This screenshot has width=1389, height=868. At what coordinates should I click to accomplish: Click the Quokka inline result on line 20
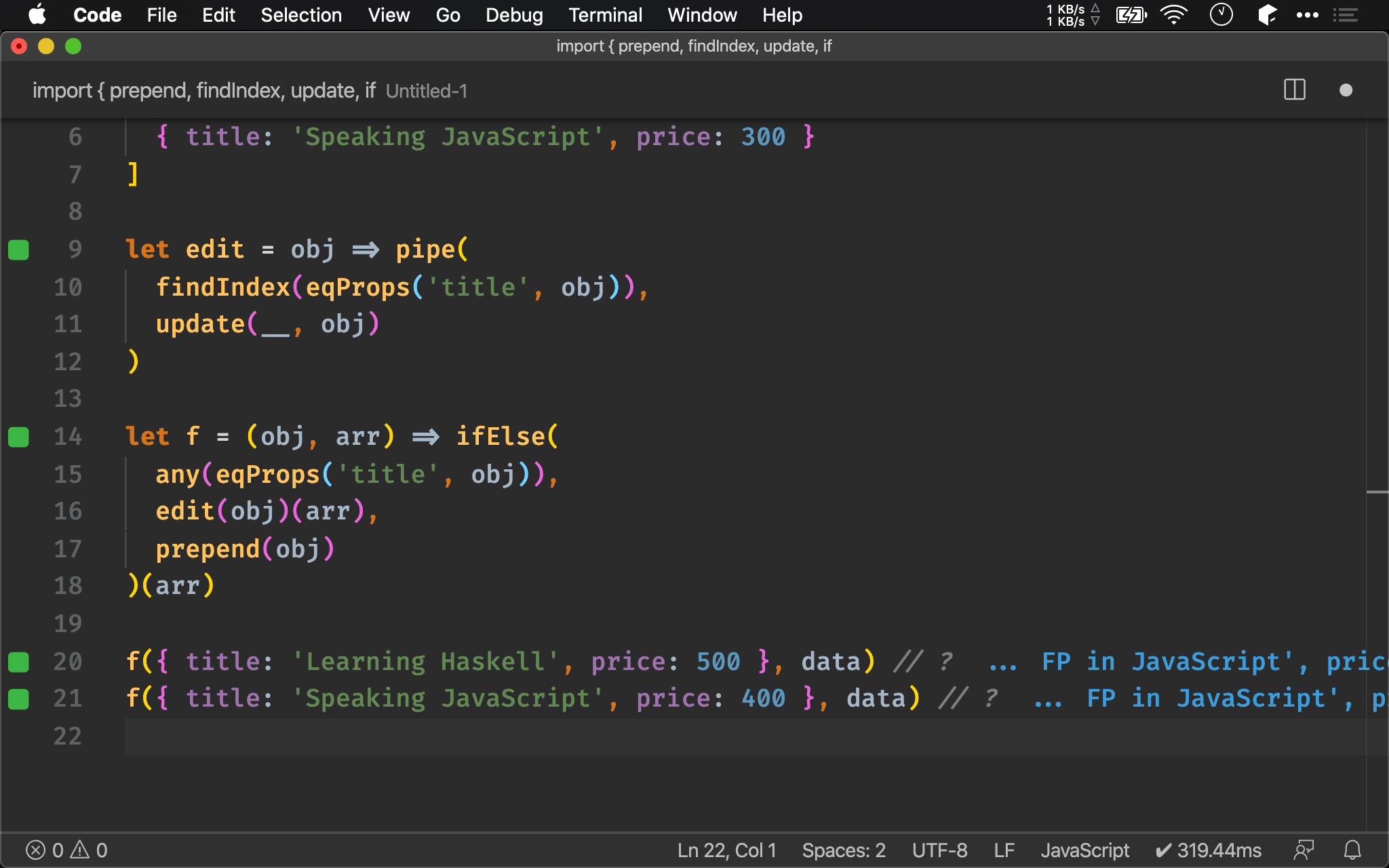click(x=1188, y=662)
